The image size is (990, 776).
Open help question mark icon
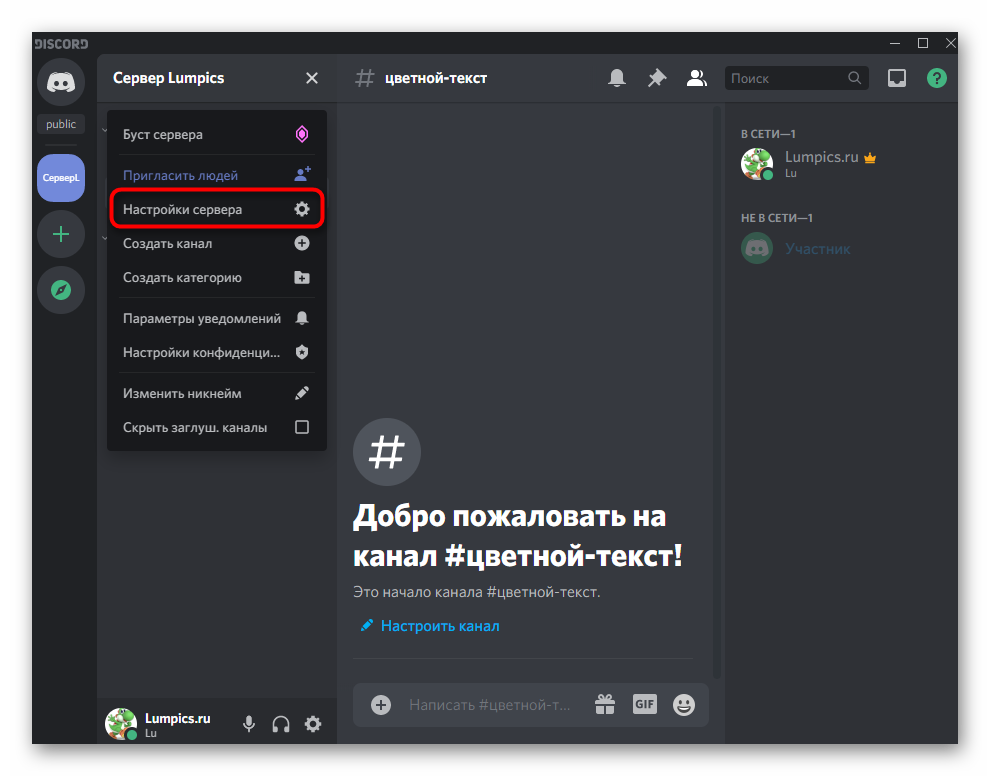936,78
